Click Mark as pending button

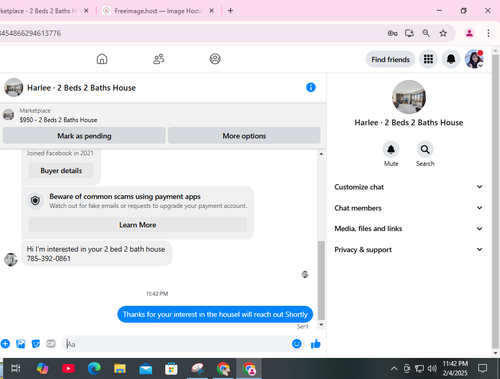tap(84, 136)
